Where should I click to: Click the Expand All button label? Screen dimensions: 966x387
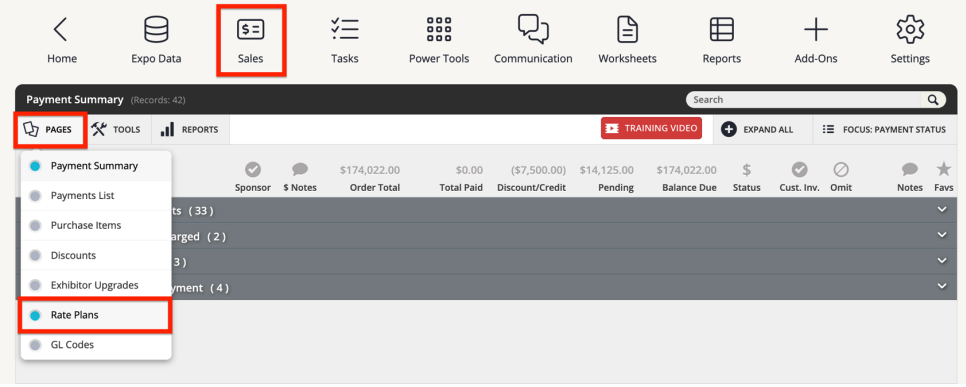pyautogui.click(x=768, y=130)
